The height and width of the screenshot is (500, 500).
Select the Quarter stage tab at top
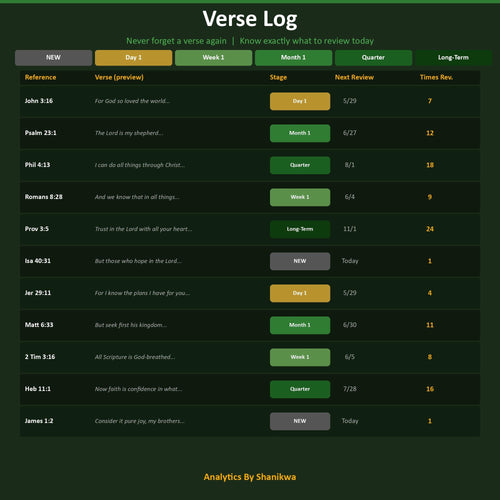[373, 58]
